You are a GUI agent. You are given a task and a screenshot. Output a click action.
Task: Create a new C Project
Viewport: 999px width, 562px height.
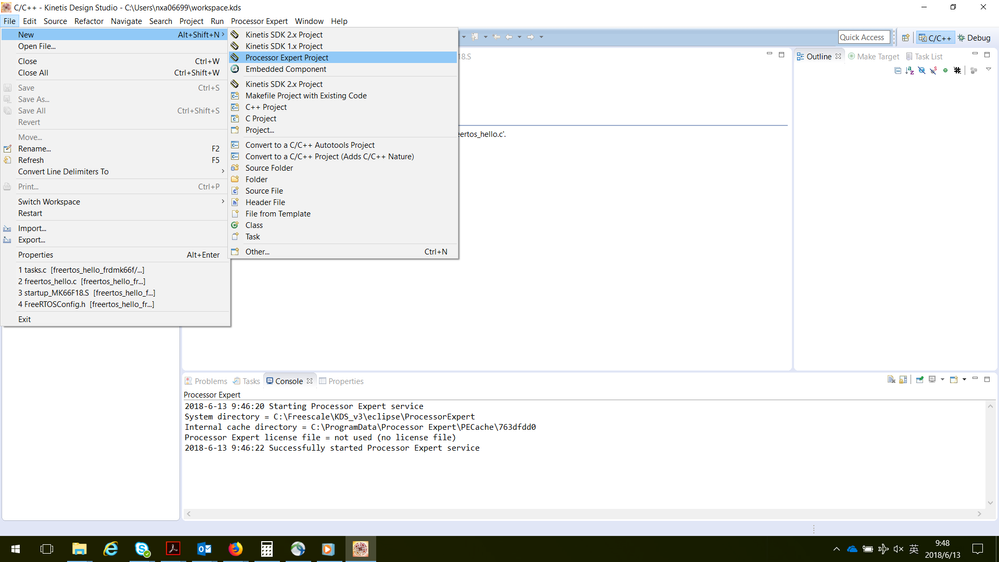coord(343,119)
